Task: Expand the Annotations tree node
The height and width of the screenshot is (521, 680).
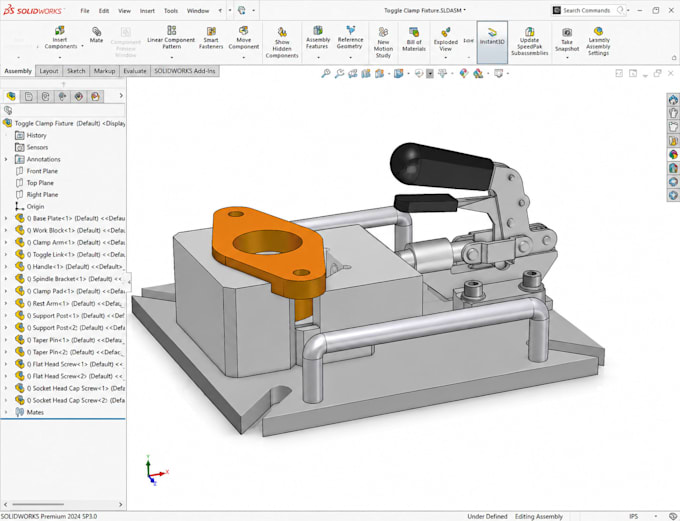Action: coord(6,160)
